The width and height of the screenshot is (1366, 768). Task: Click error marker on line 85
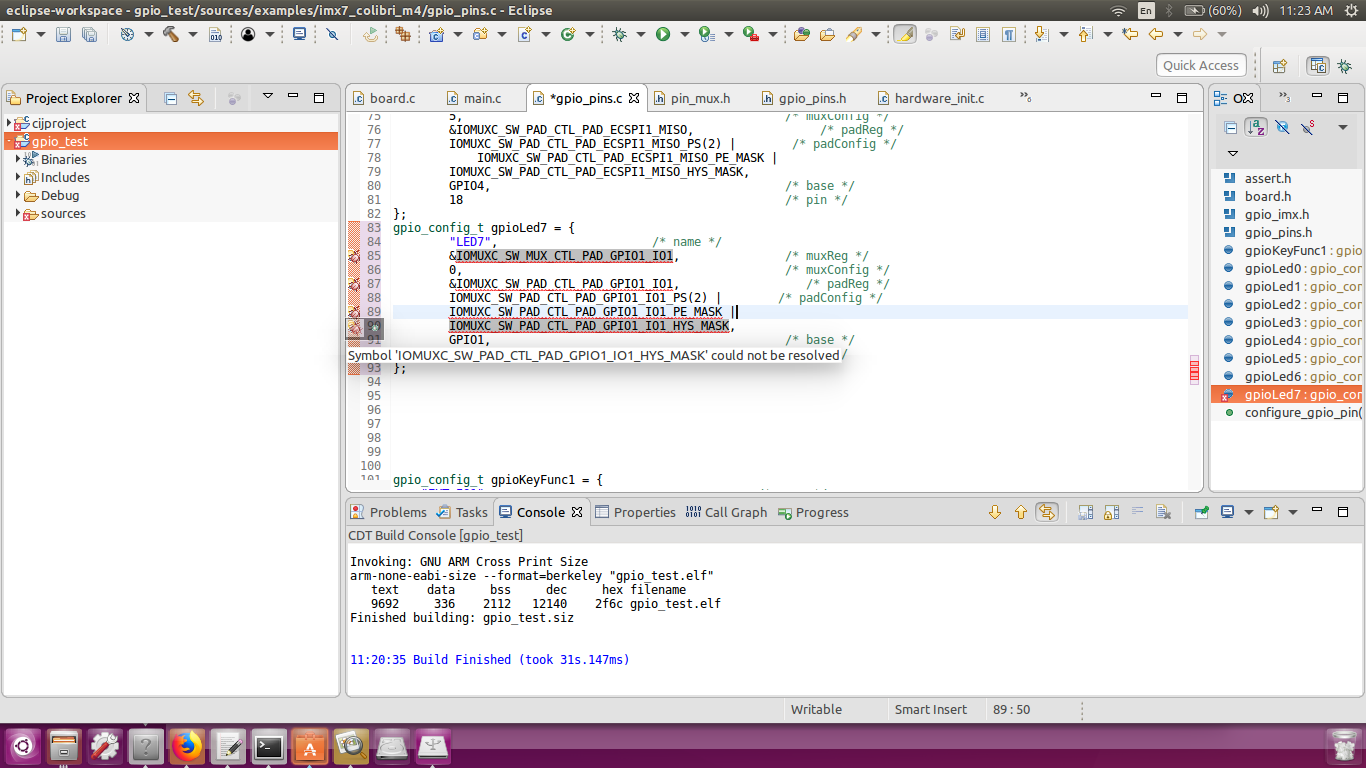tap(354, 256)
